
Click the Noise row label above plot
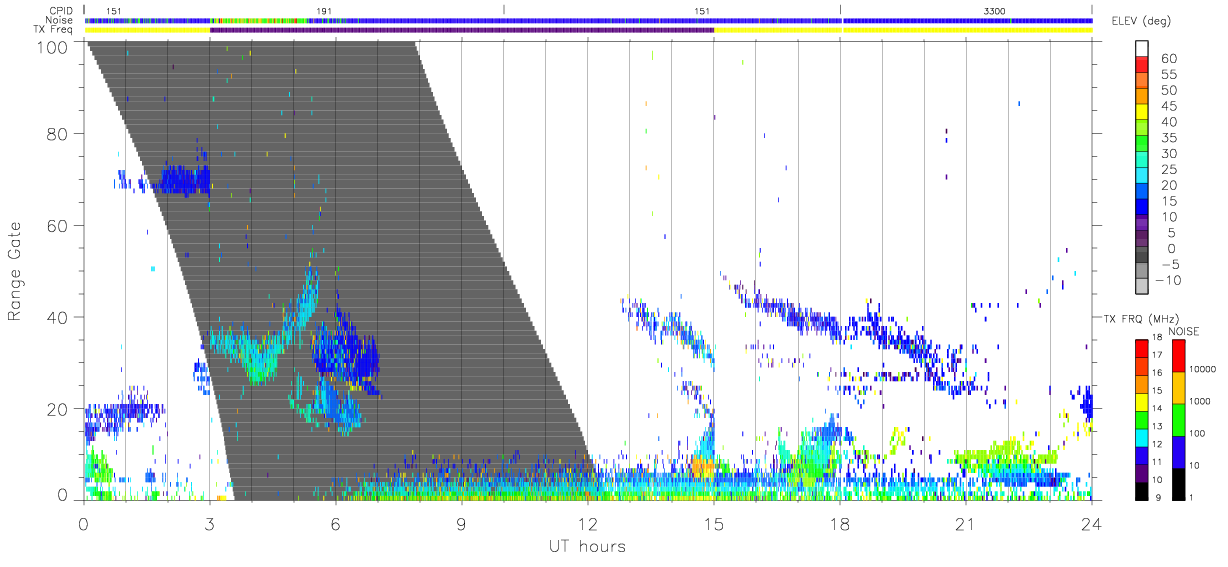pyautogui.click(x=59, y=20)
